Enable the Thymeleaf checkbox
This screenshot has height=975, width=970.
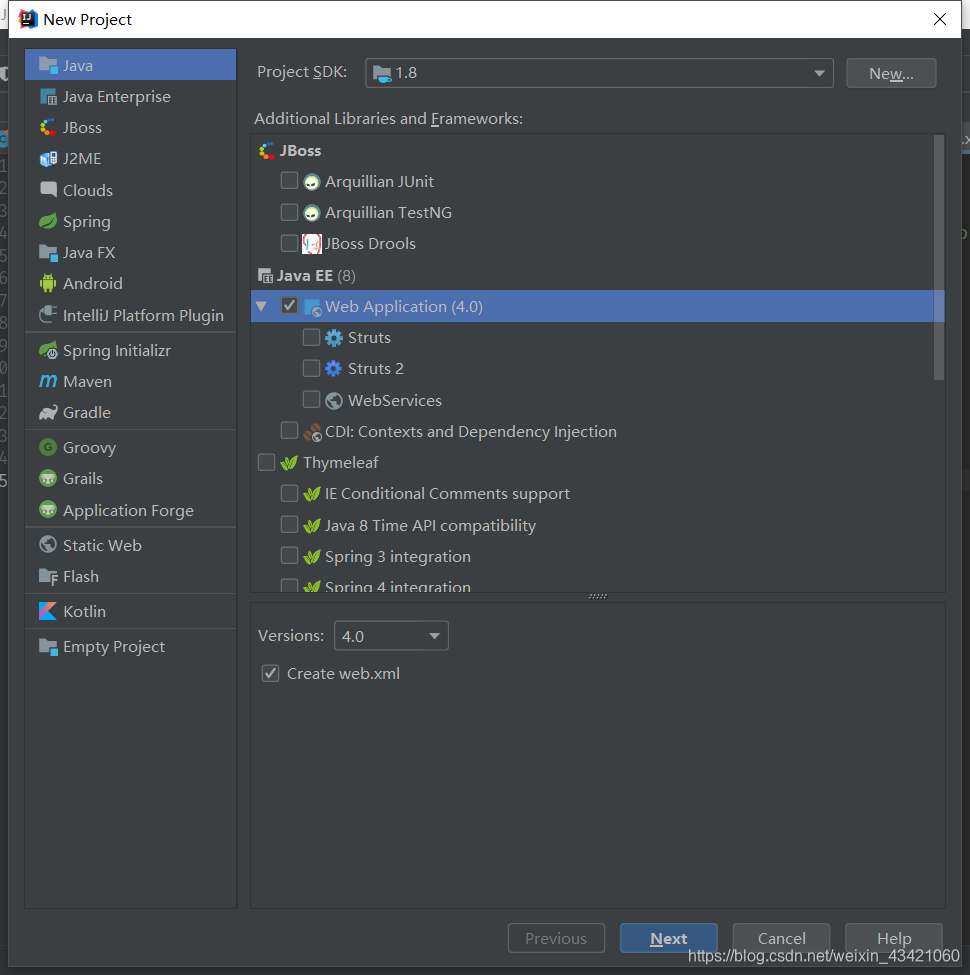tap(266, 462)
